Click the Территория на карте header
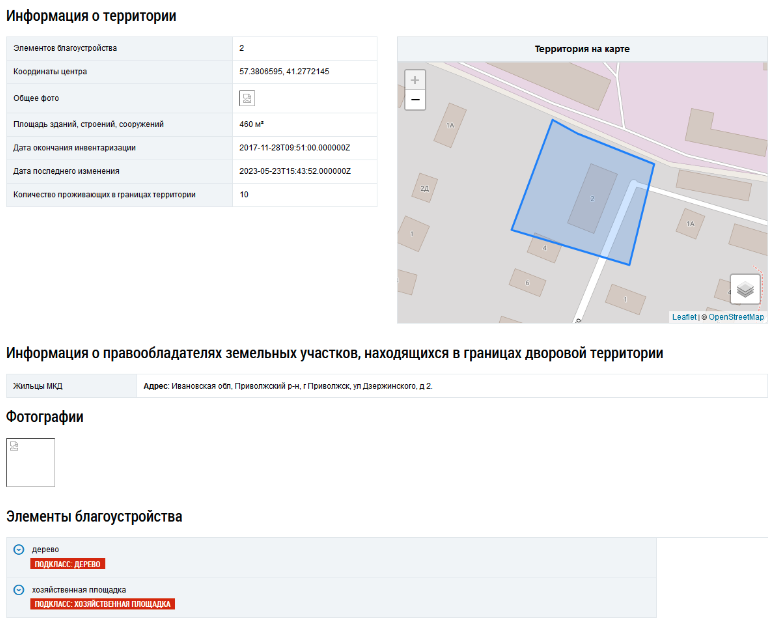This screenshot has height=619, width=771. point(582,49)
